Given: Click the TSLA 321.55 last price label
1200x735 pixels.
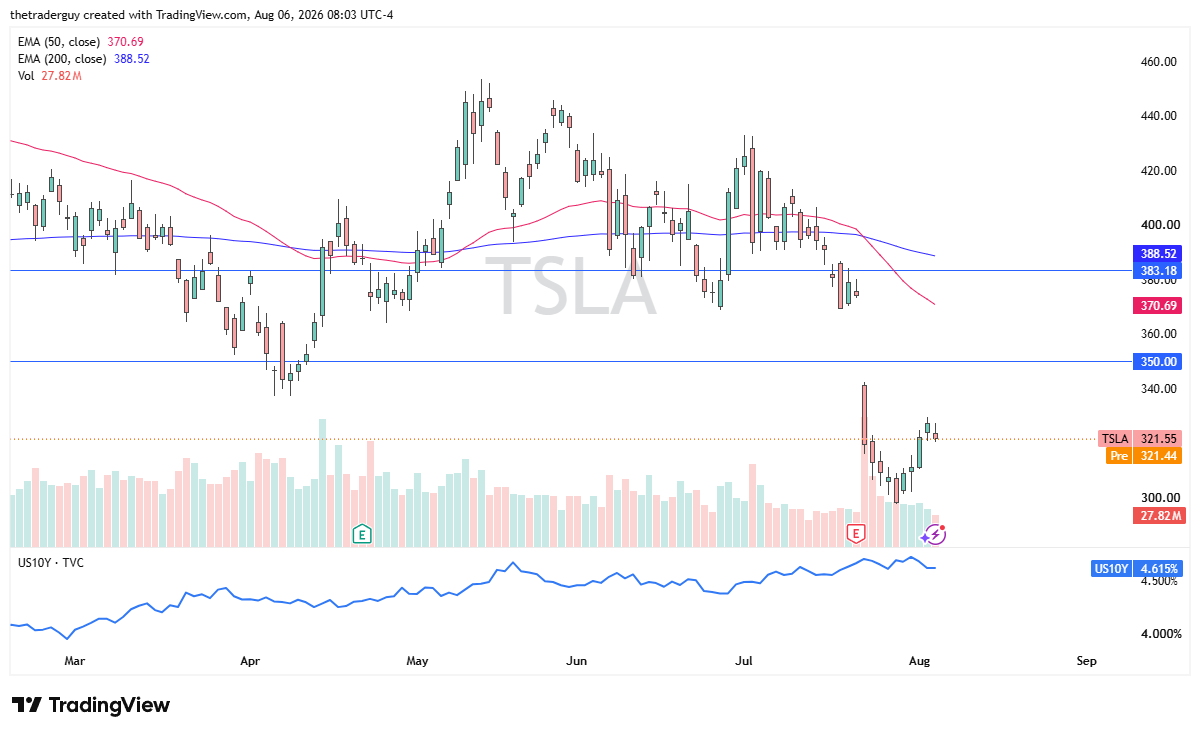Looking at the screenshot, I should point(1140,439).
